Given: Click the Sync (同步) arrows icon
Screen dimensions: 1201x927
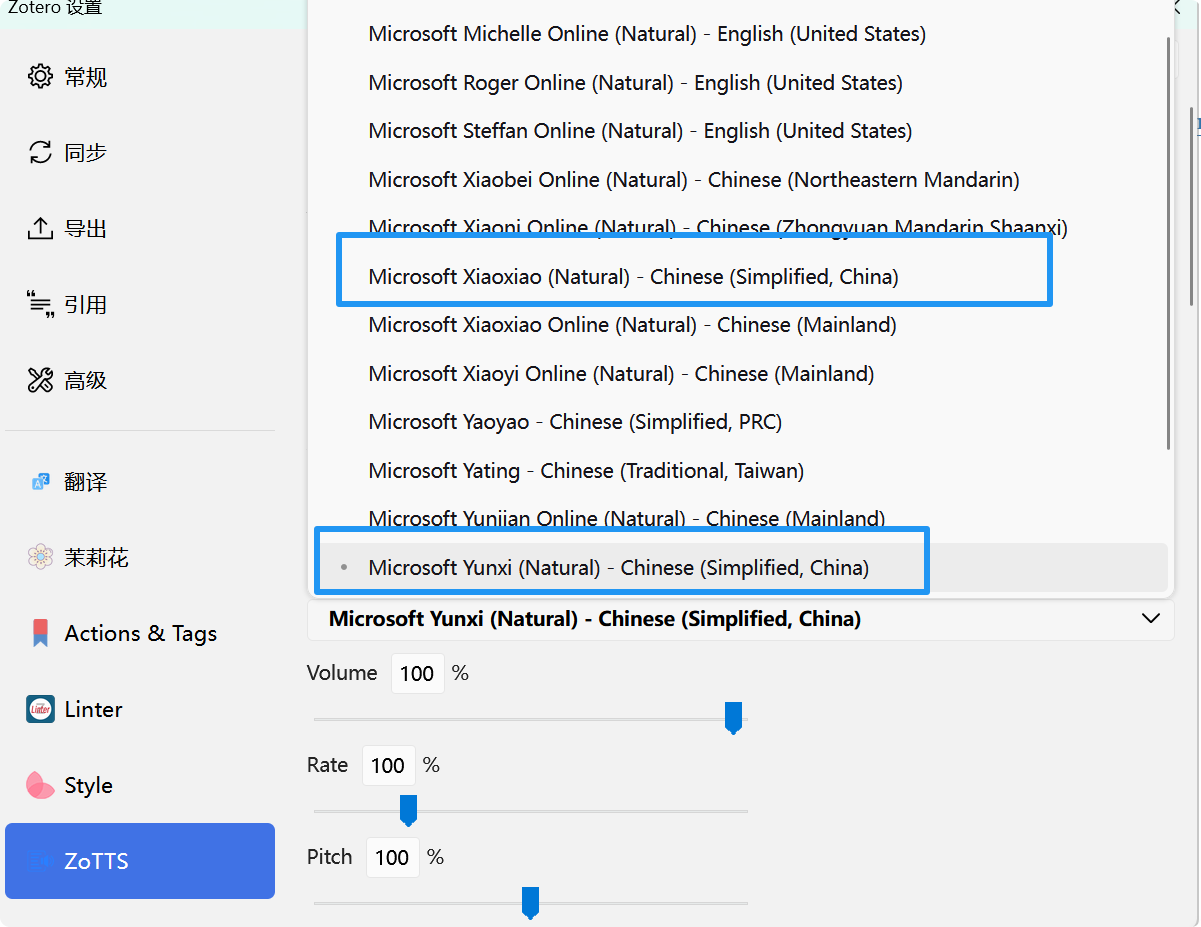Looking at the screenshot, I should click(40, 153).
